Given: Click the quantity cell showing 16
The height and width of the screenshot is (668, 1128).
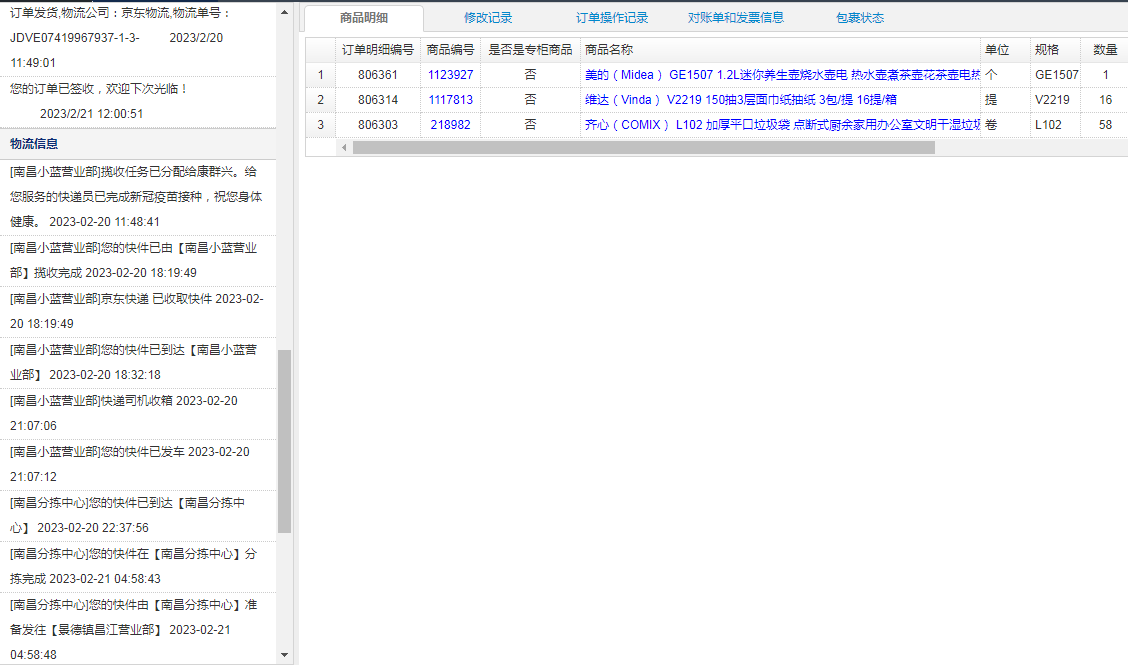Looking at the screenshot, I should [1105, 100].
